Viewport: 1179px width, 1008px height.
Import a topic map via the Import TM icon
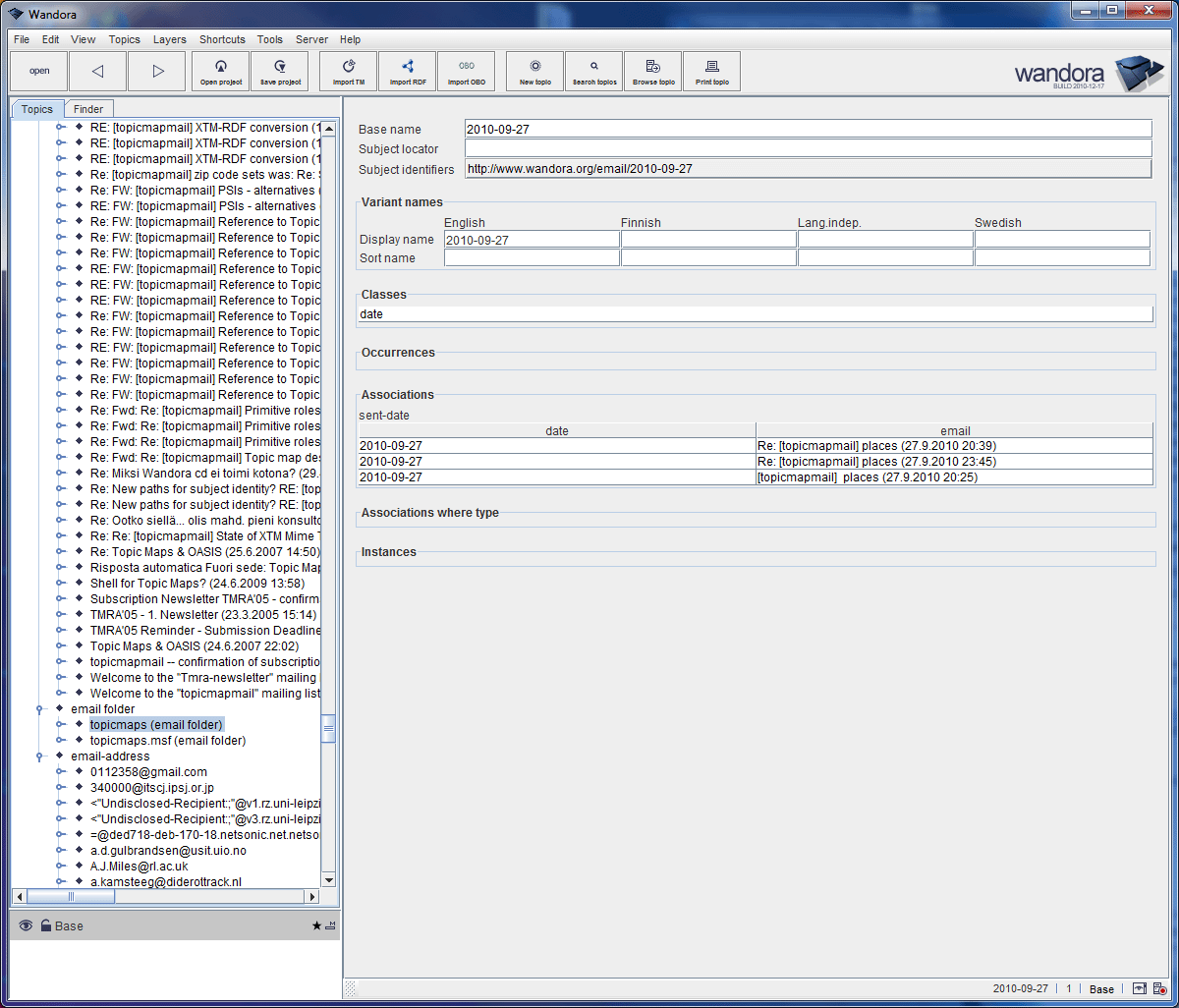(x=348, y=71)
